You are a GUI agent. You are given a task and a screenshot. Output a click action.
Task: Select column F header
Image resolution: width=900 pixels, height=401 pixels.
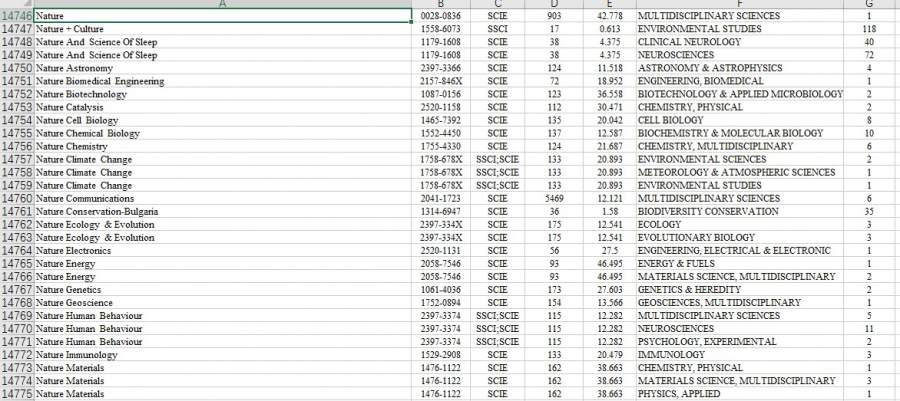pos(740,4)
